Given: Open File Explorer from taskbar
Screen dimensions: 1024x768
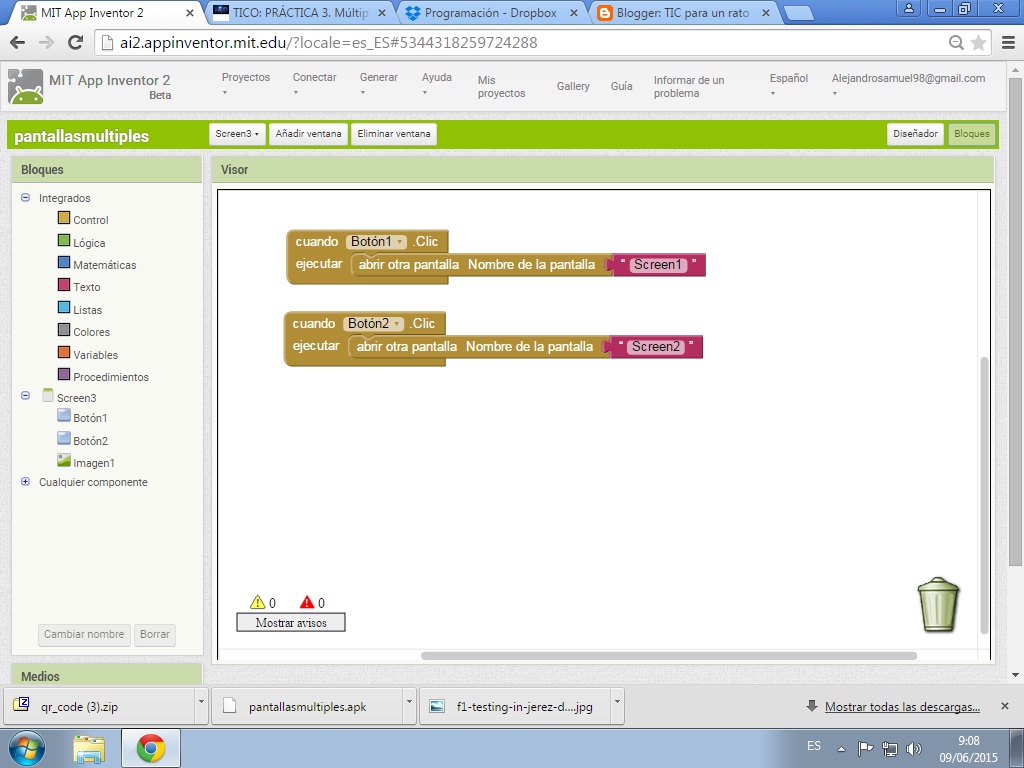Looking at the screenshot, I should [x=89, y=749].
